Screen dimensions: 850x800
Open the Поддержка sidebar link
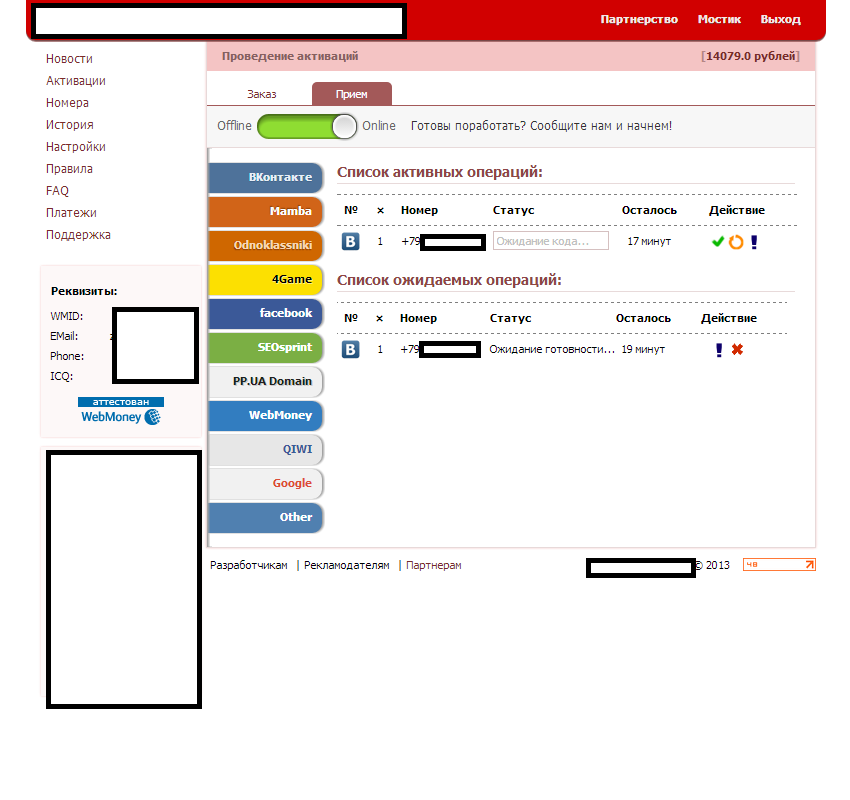(x=78, y=235)
